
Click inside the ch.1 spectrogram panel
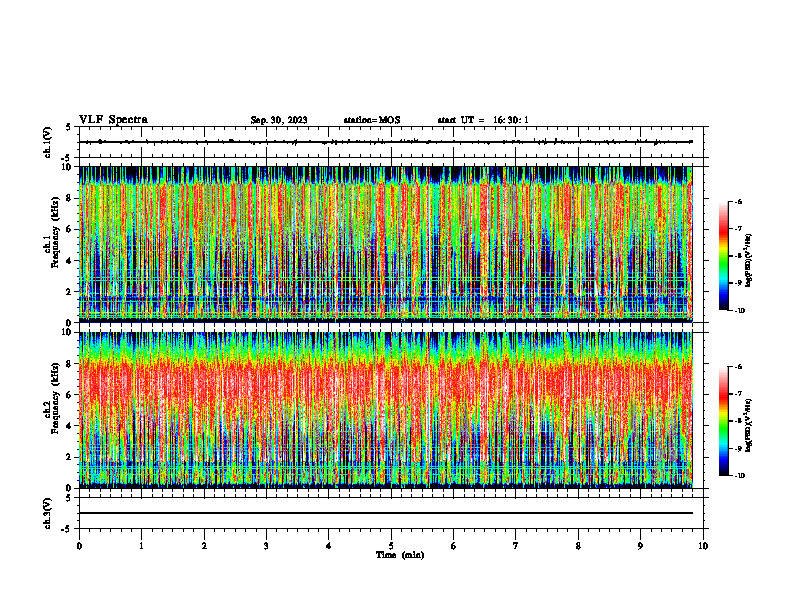[386, 244]
